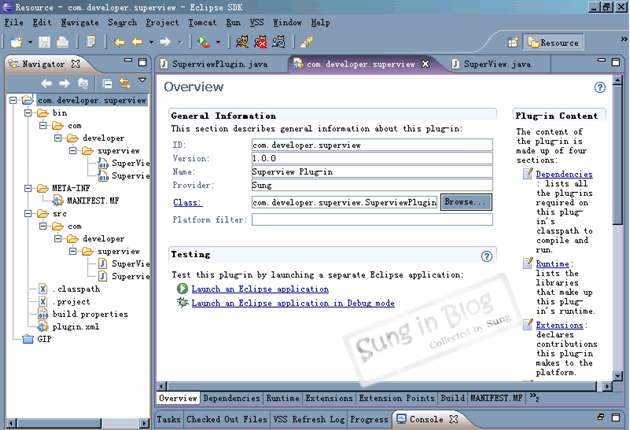The height and width of the screenshot is (430, 630).
Task: Switch to SuperviewPlugin.java editor tab
Action: tap(219, 64)
